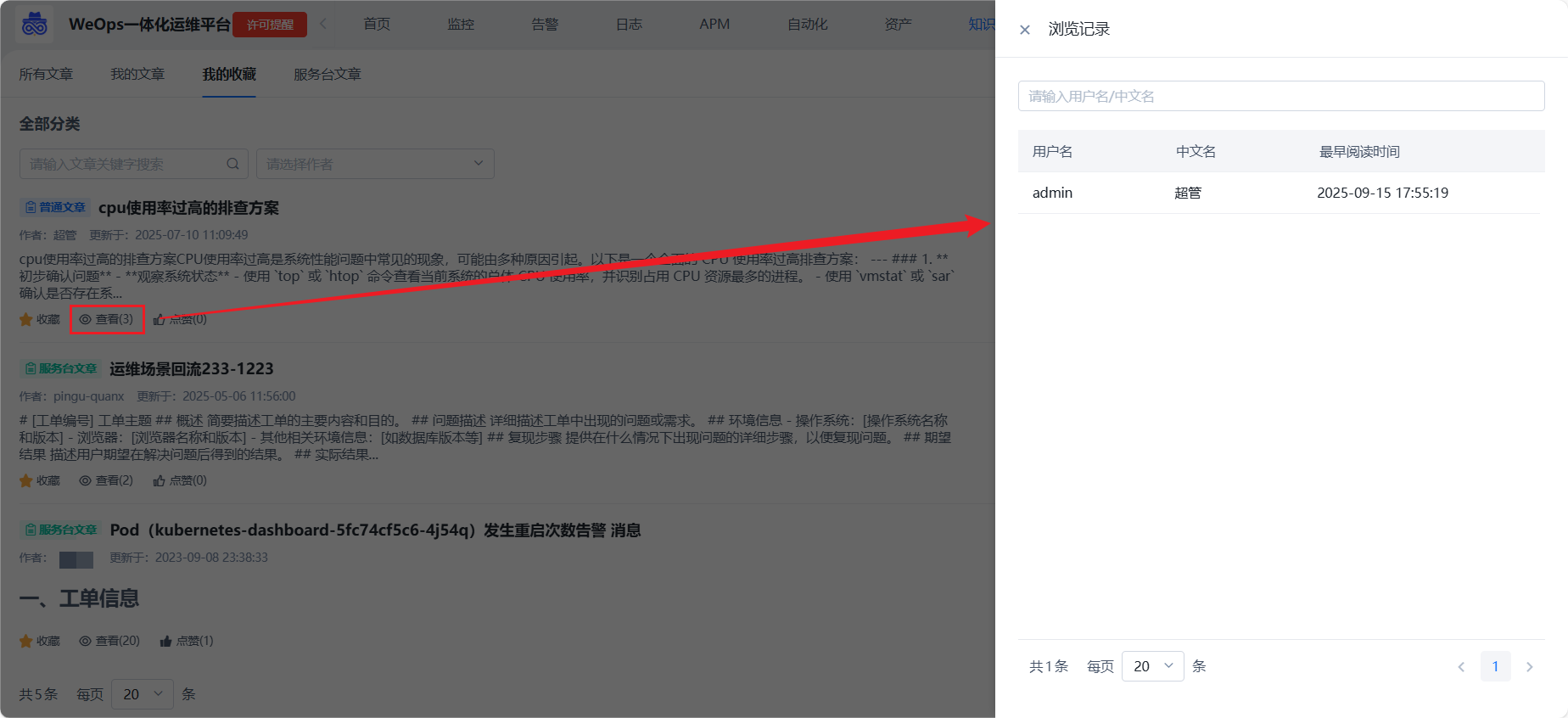Image resolution: width=1568 pixels, height=718 pixels.
Task: Click the username search field in 浏览记录
Action: coord(1280,96)
